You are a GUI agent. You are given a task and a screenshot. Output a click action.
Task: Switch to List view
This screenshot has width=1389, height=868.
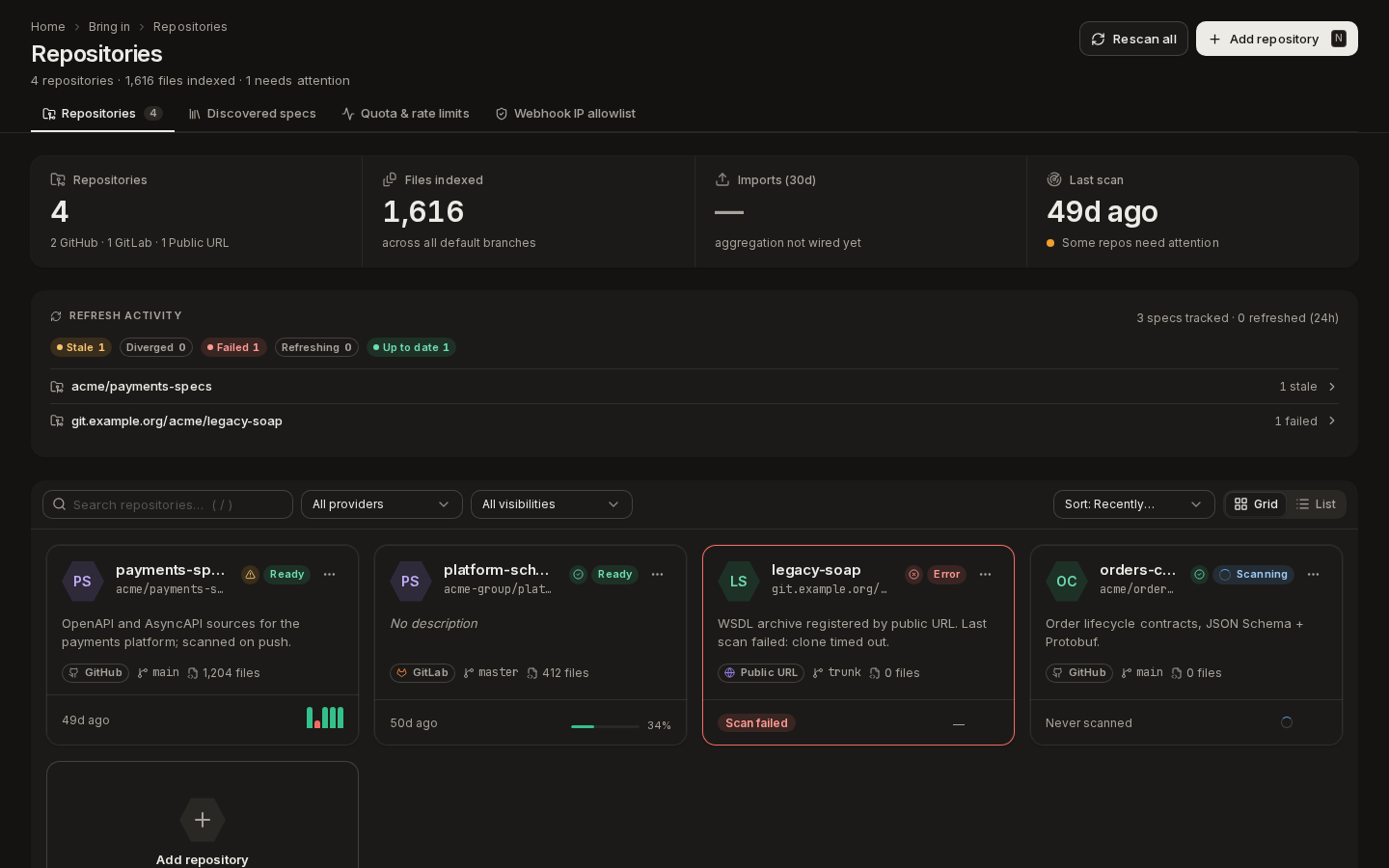coord(1316,504)
